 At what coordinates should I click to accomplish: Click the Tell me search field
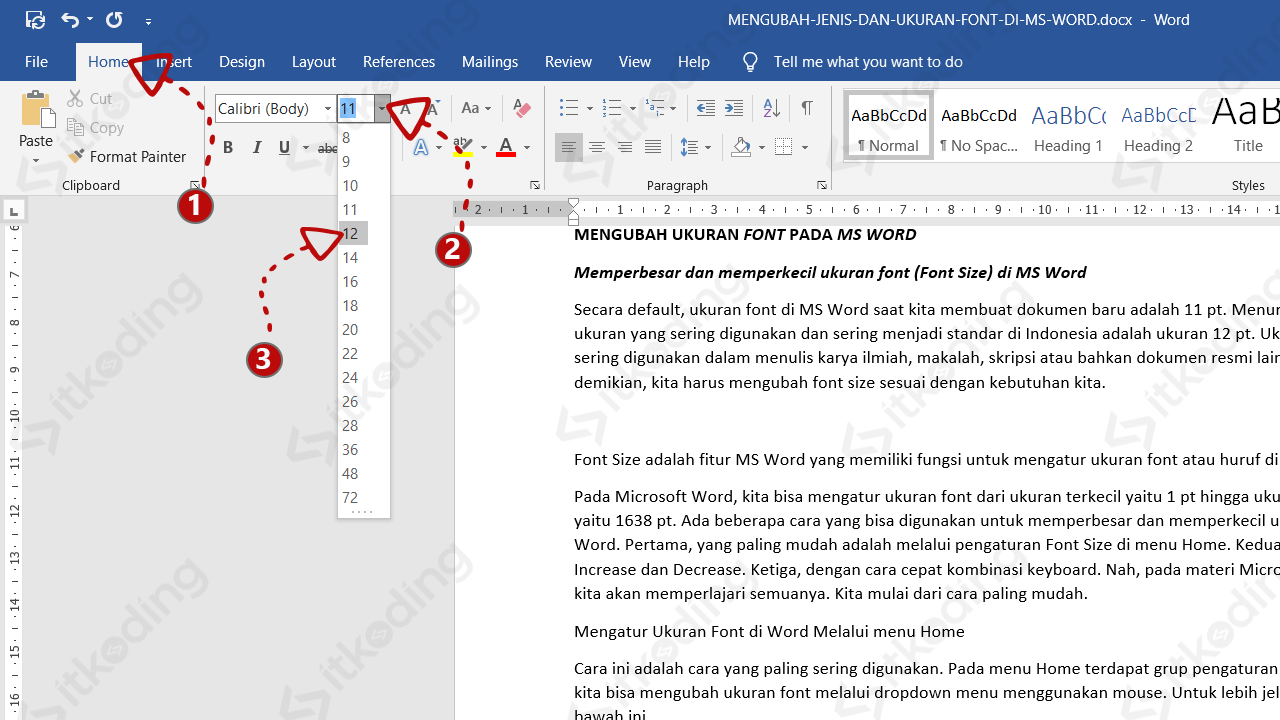868,62
